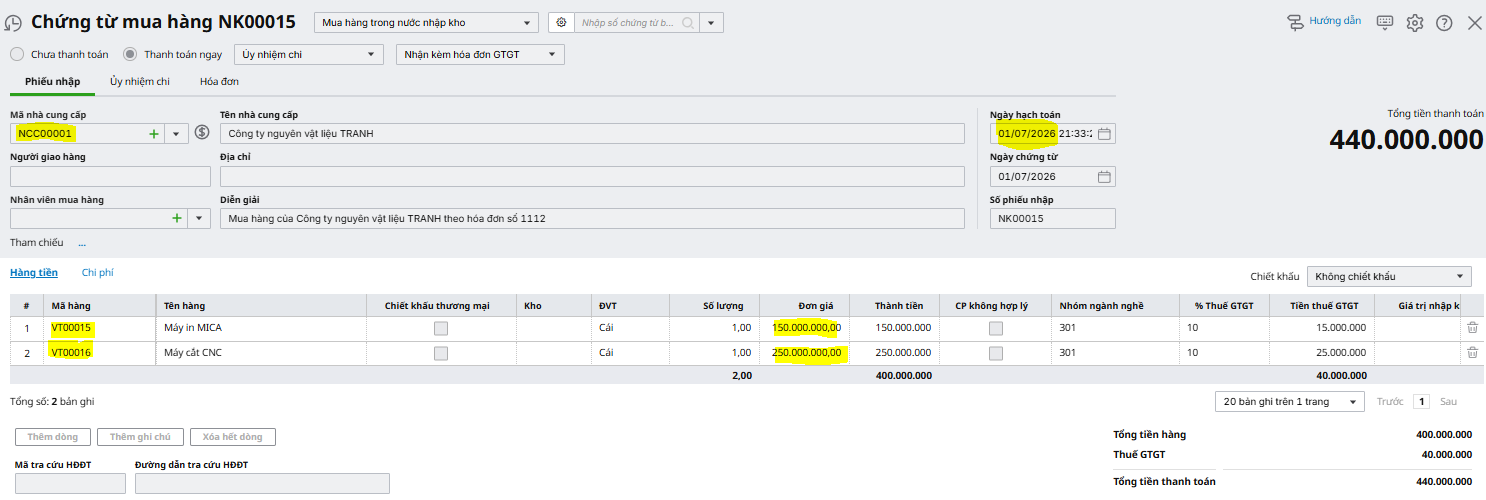Open the history clock icon beside the title
The image size is (1486, 500).
tap(14, 23)
